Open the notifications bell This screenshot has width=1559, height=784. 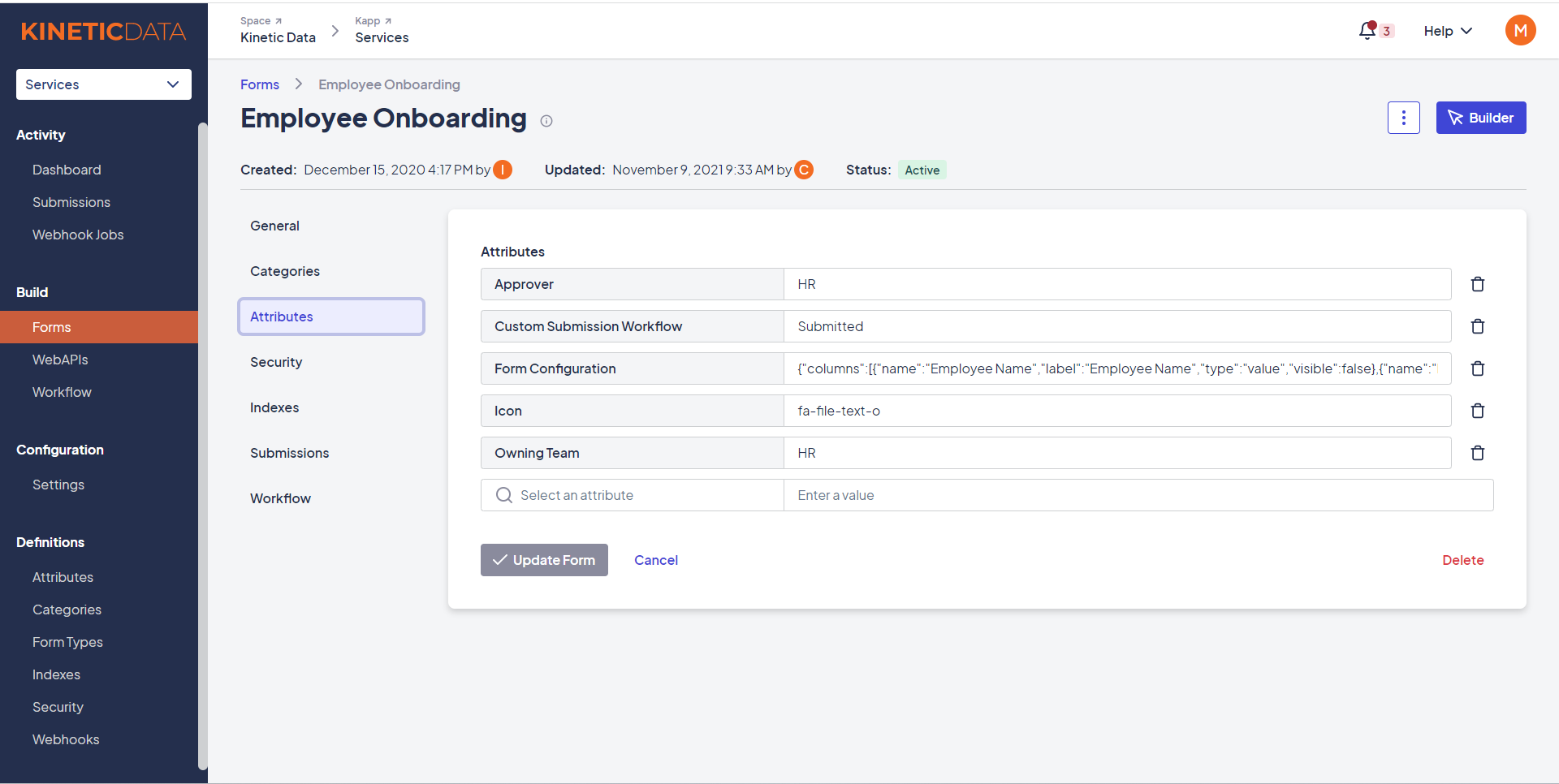(1368, 31)
